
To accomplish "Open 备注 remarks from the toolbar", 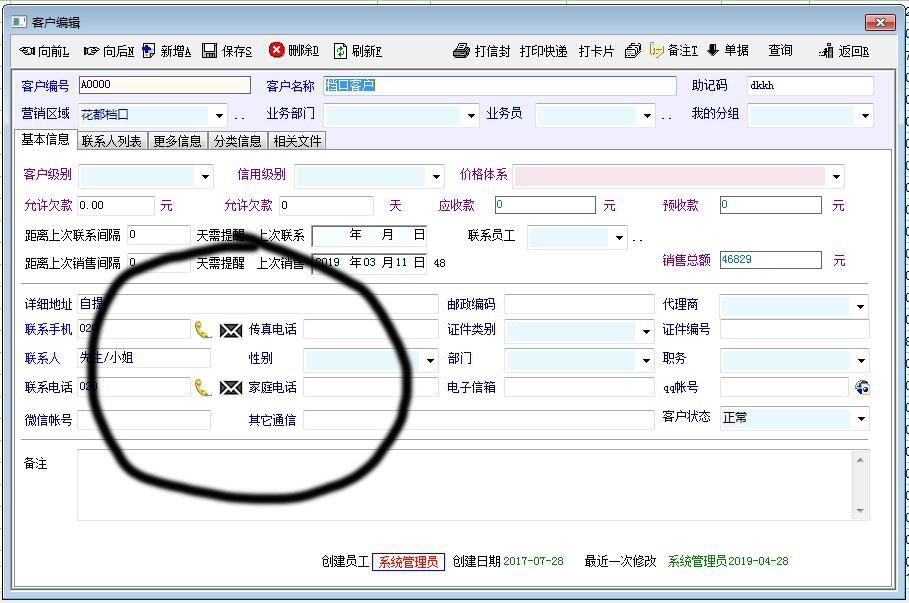I will [x=657, y=50].
